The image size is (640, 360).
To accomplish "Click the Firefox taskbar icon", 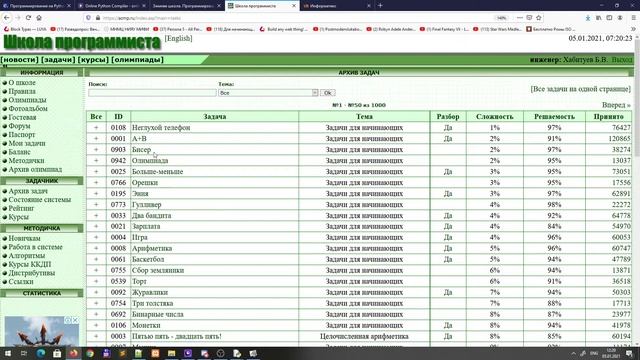I will (x=73, y=353).
